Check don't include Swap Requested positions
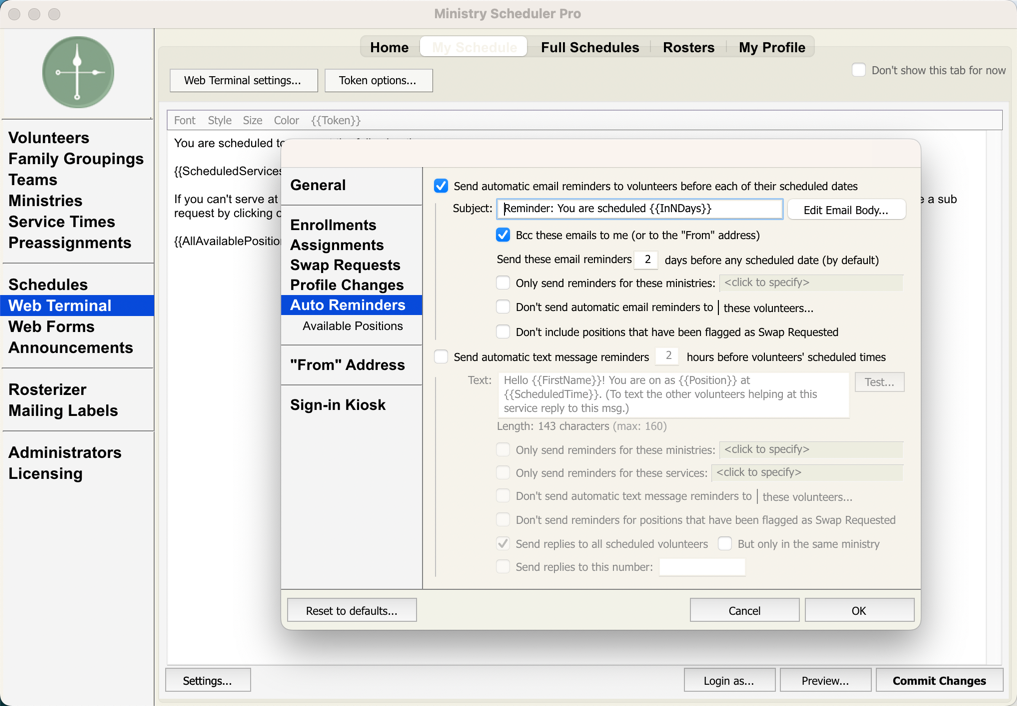Screen dimensions: 1017x706 coord(503,332)
